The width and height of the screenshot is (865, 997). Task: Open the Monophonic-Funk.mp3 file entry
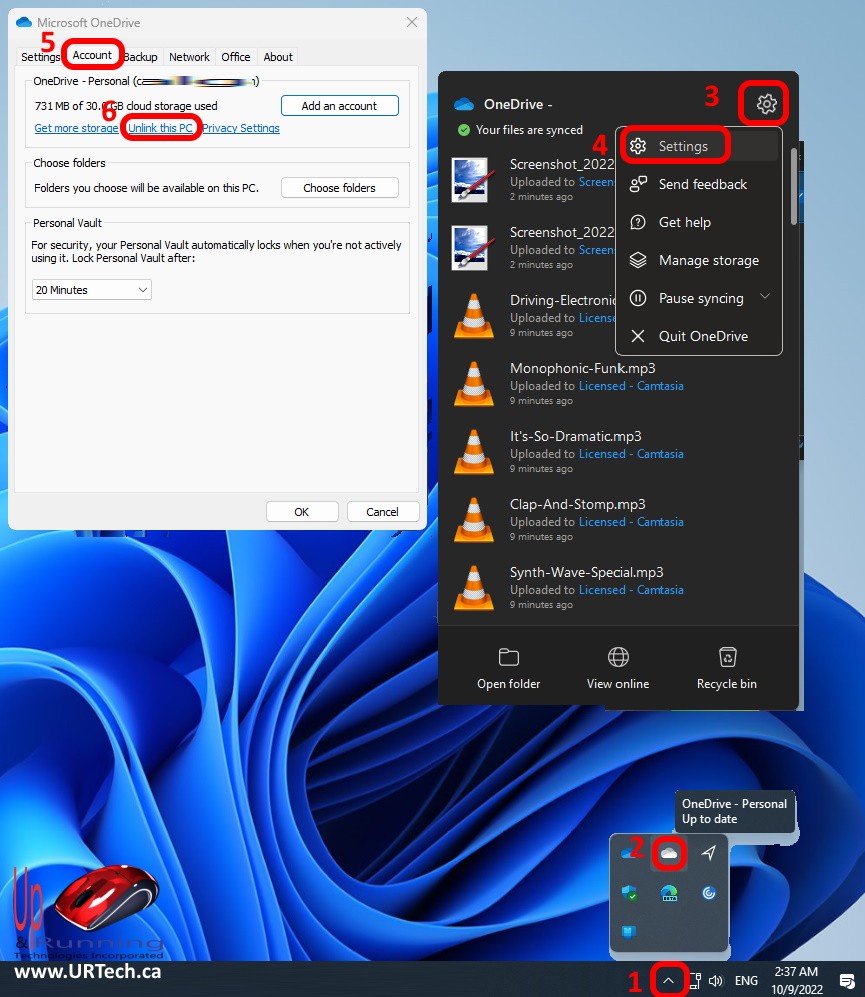click(x=582, y=368)
